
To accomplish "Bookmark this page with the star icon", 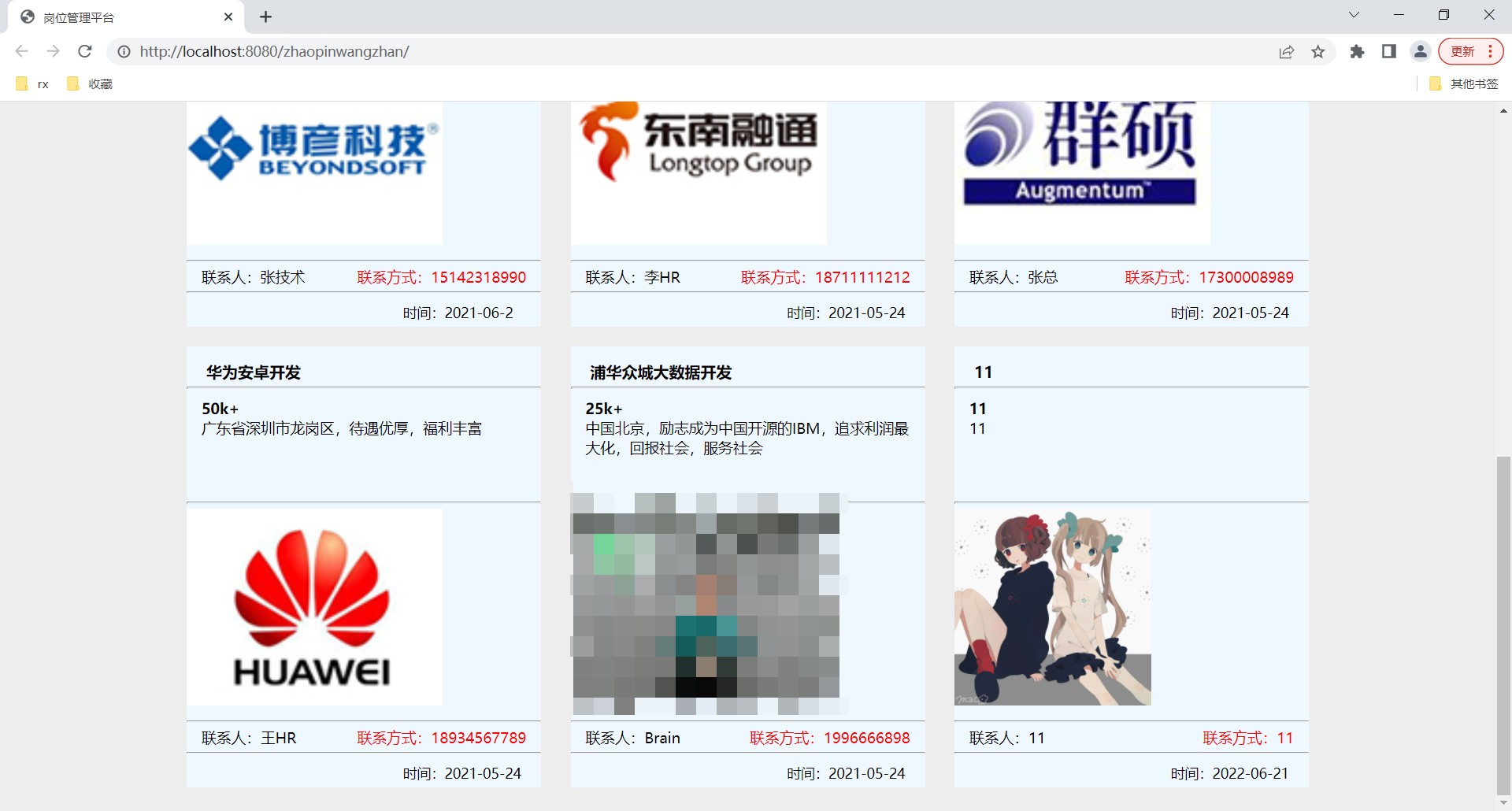I will 1318,52.
